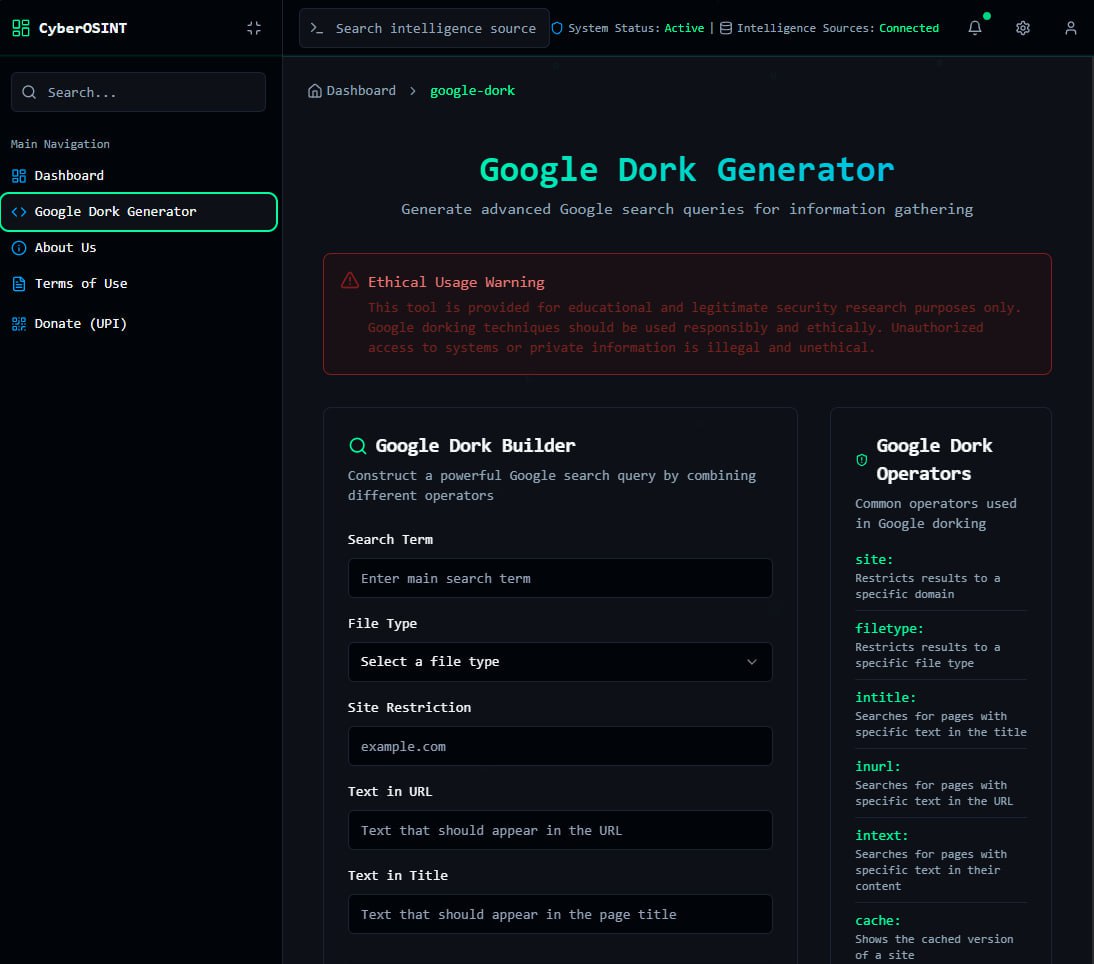Focus the sidebar Search... box
Viewport: 1094px width, 964px height.
138,92
